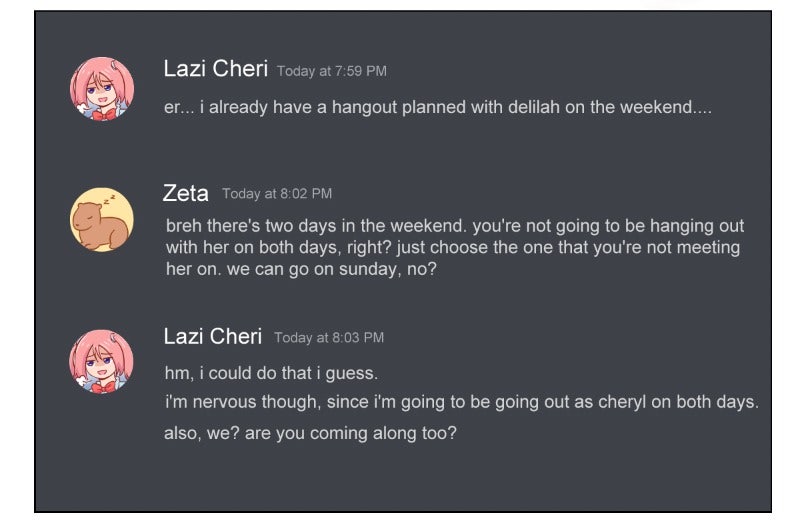Select 'also, we? are you coming along too?'
800x525 pixels.
pyautogui.click(x=310, y=434)
